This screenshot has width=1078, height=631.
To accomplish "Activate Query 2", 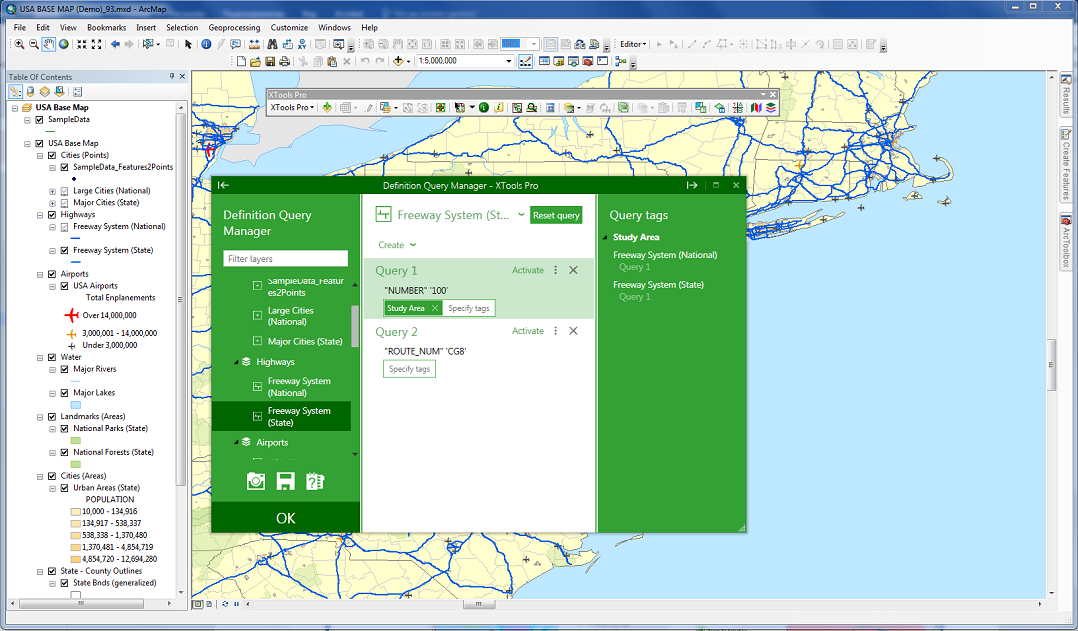I will pyautogui.click(x=527, y=331).
